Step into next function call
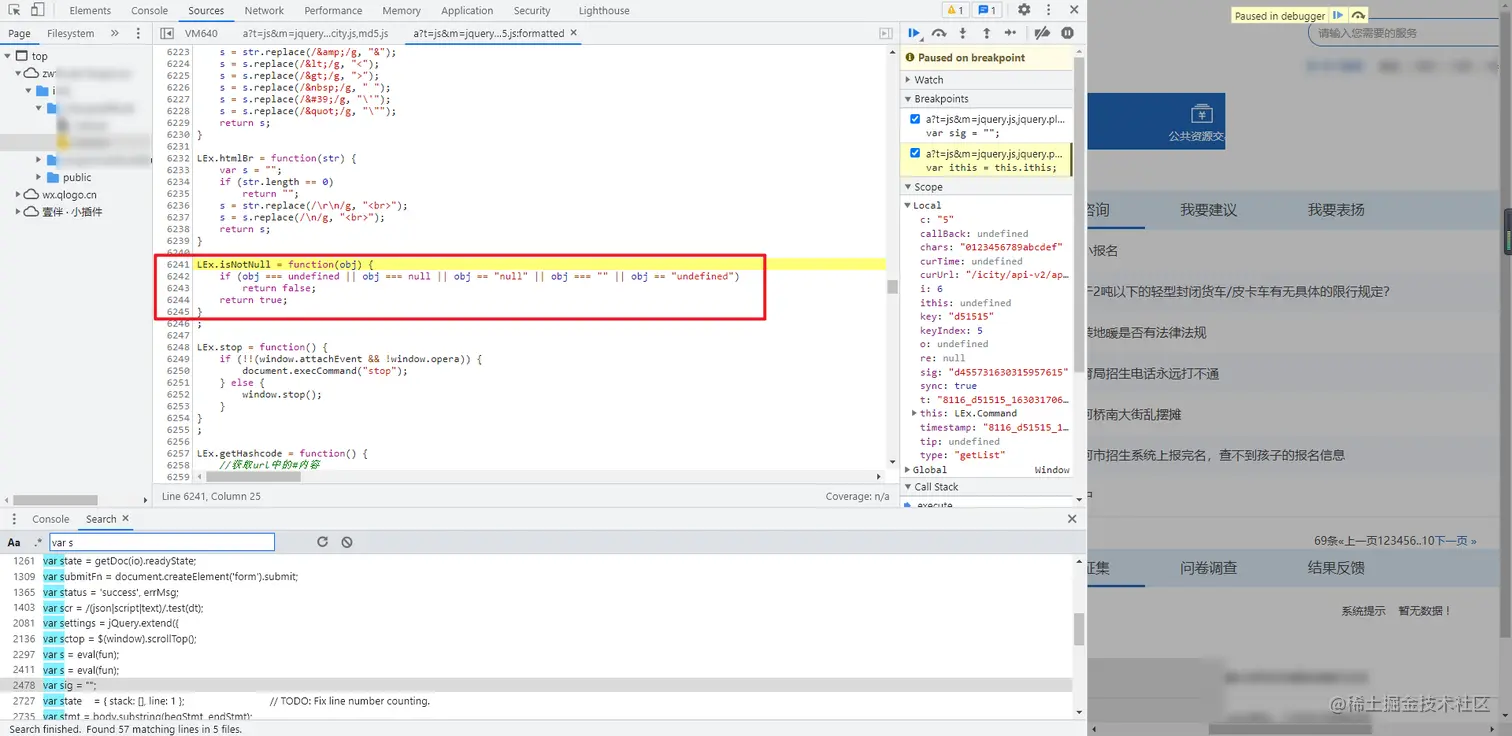1512x736 pixels. (963, 33)
